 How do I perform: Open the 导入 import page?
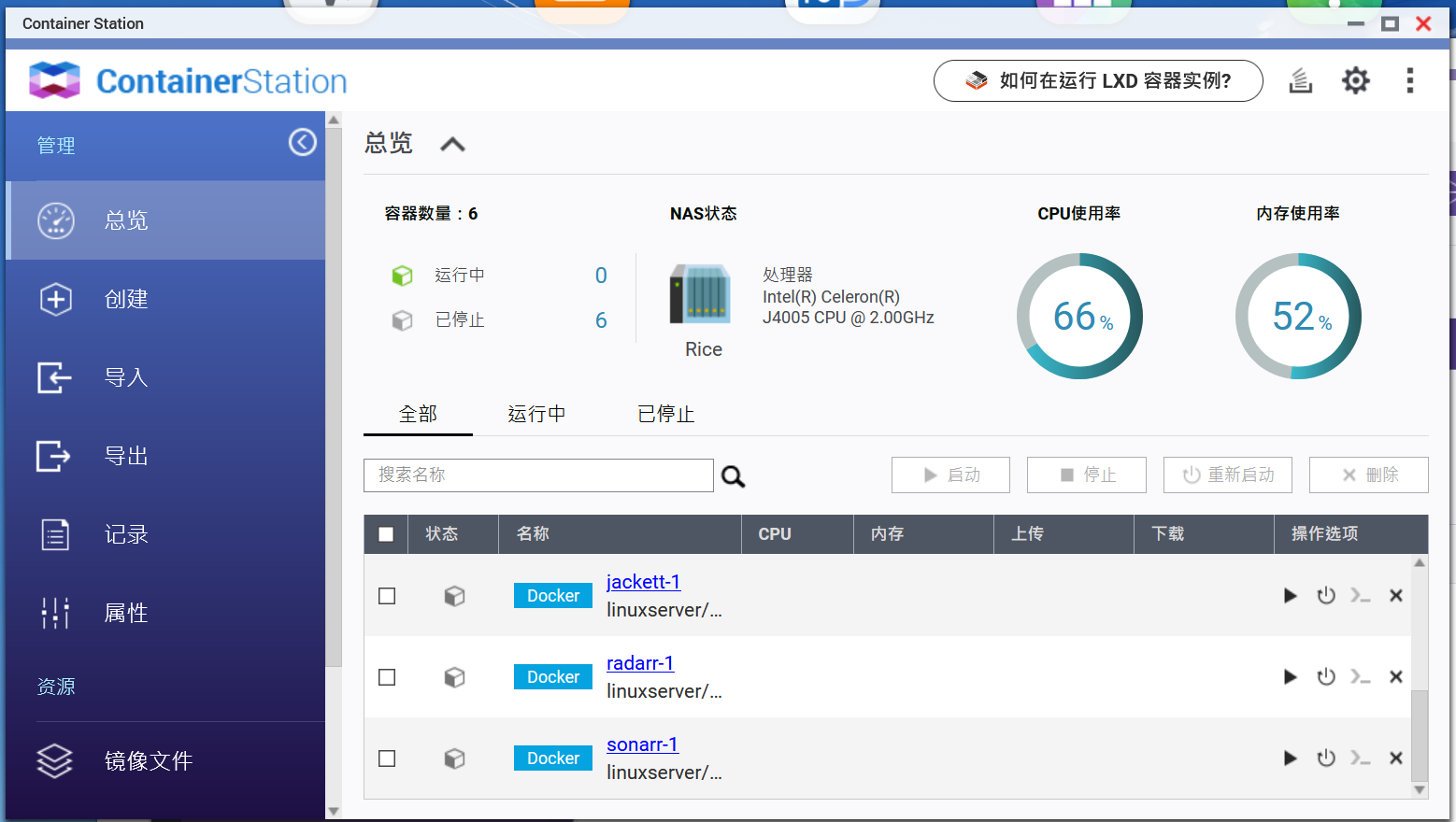[165, 377]
